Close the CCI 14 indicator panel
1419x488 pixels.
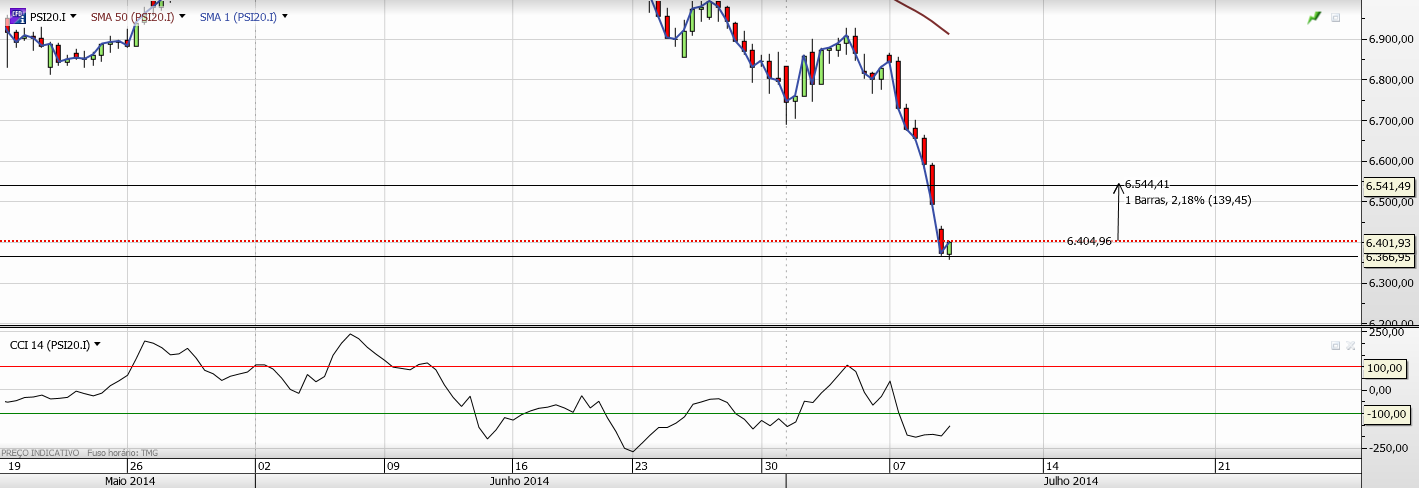[1350, 345]
